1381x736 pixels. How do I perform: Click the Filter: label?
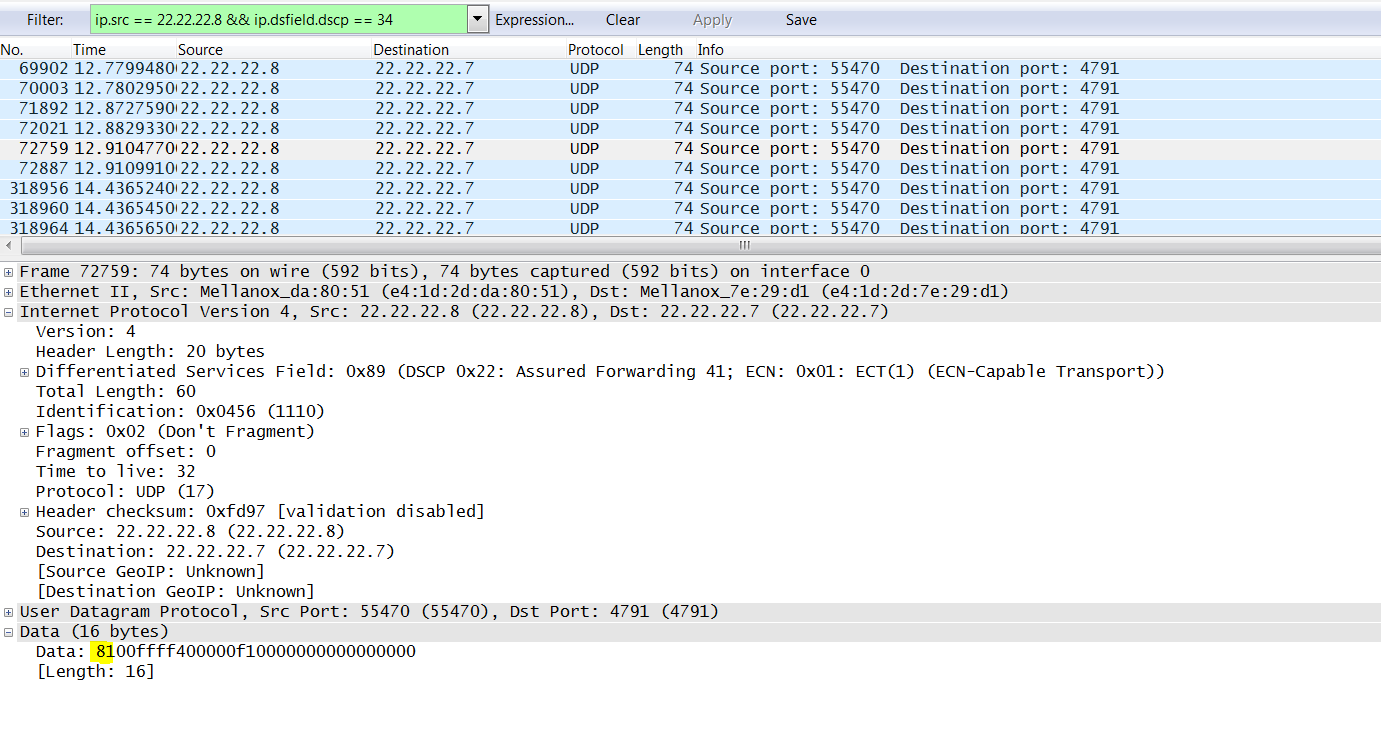(45, 20)
